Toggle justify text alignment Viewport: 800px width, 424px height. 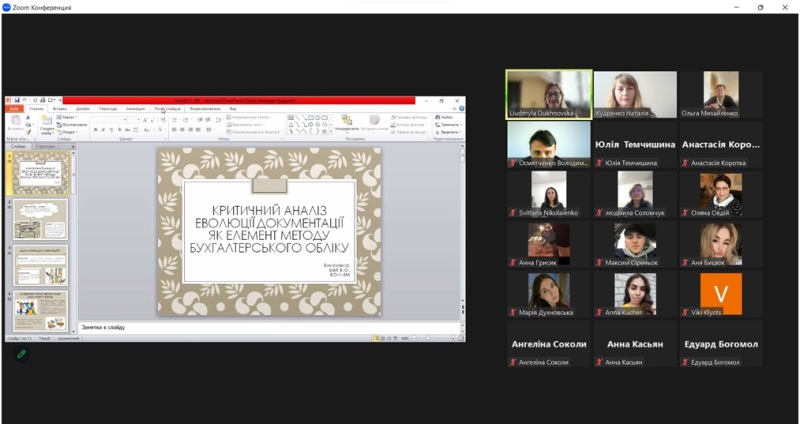coord(198,130)
